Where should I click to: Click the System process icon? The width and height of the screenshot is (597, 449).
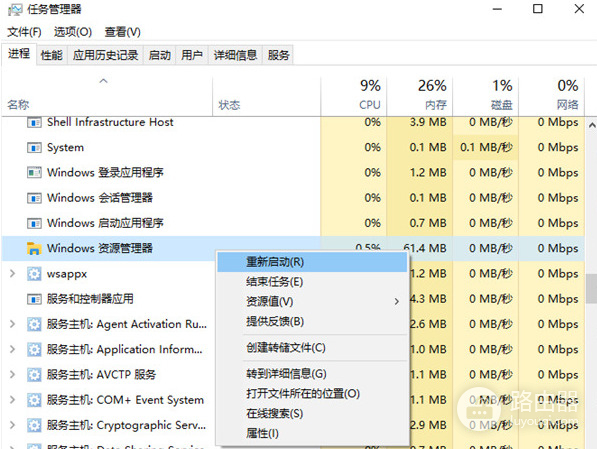34,147
